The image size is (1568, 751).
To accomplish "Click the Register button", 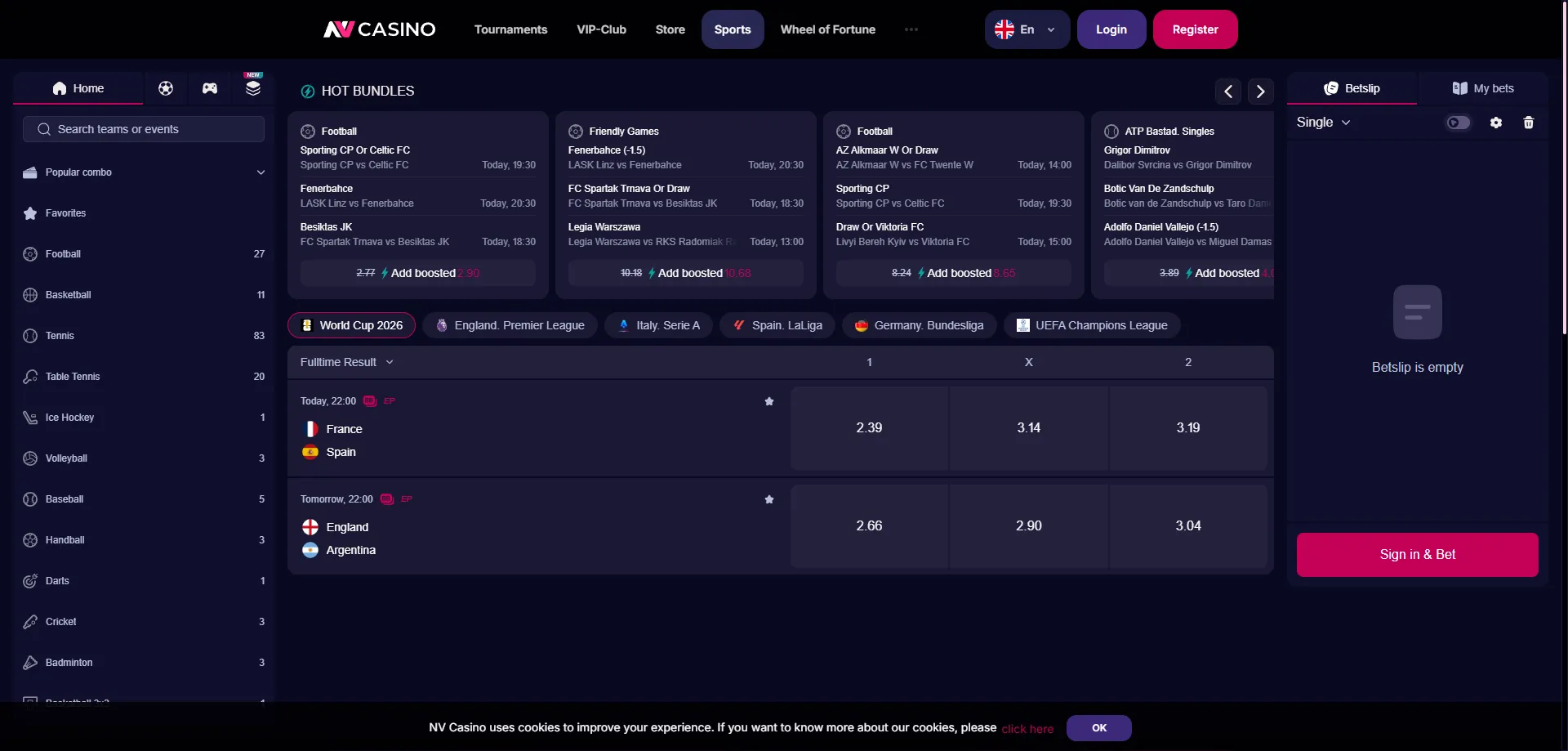I will point(1196,29).
